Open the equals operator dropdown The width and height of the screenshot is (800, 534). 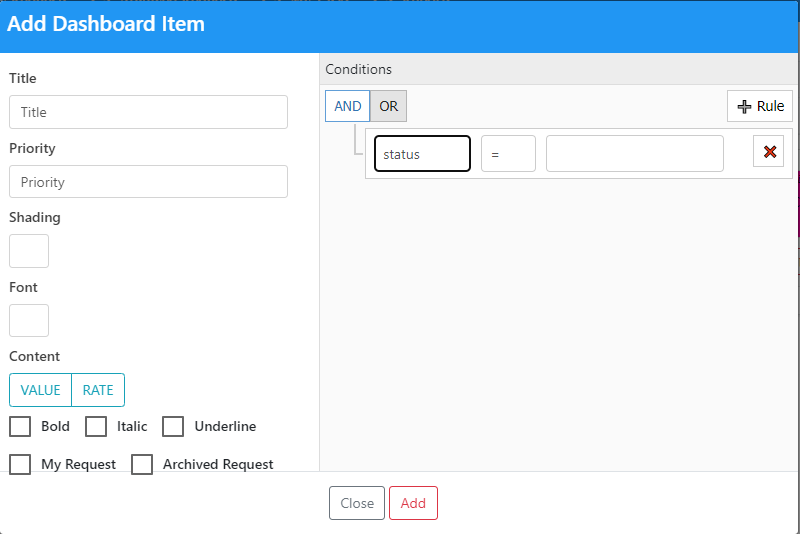[x=508, y=154]
